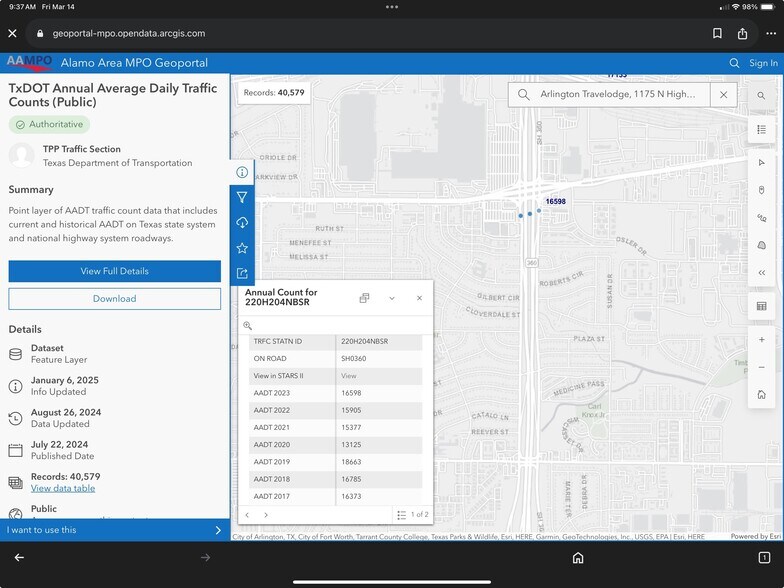Toggle the info panel icon in sidebar
Image resolution: width=784 pixels, height=588 pixels.
point(241,172)
